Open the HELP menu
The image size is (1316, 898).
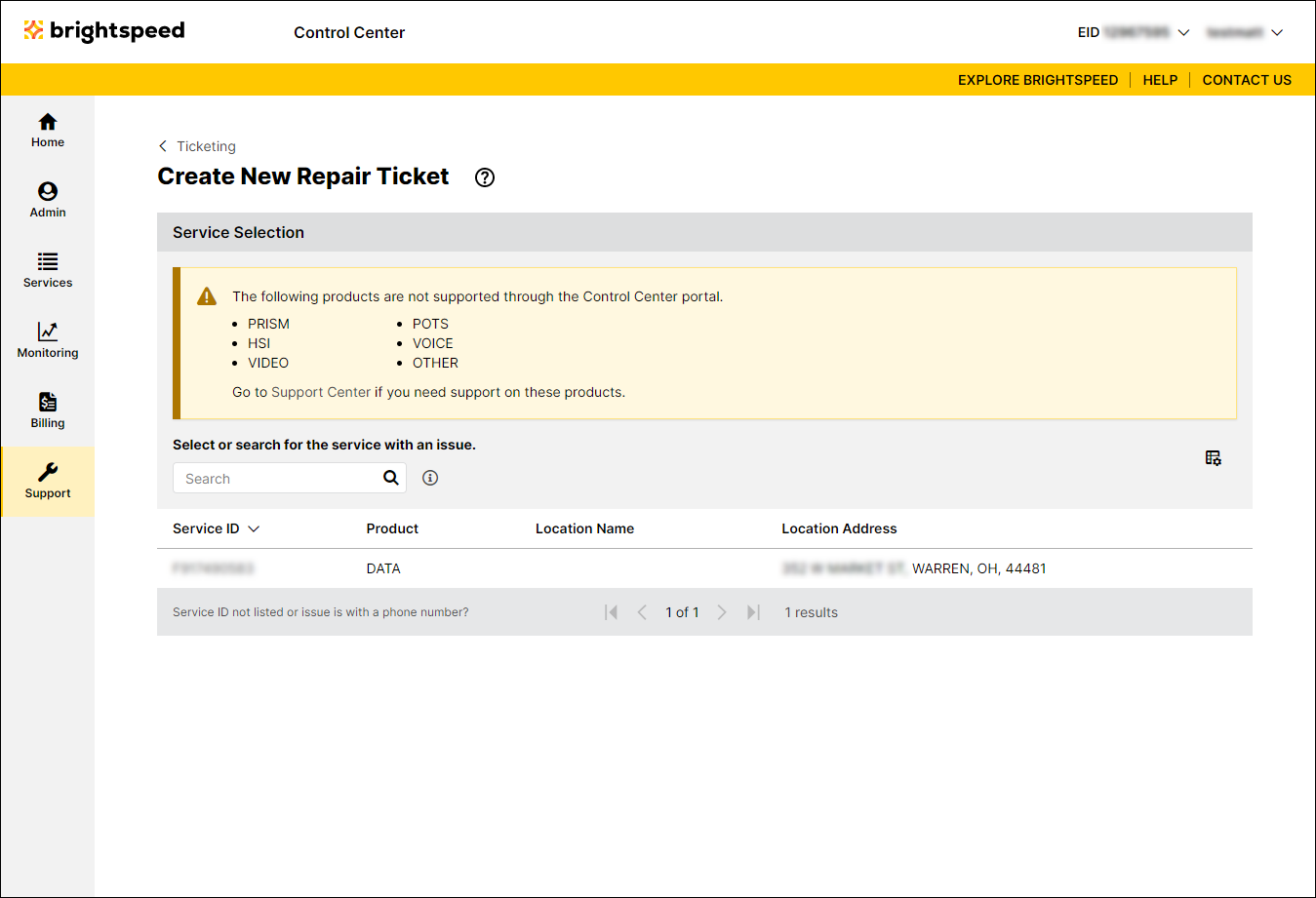click(x=1160, y=80)
